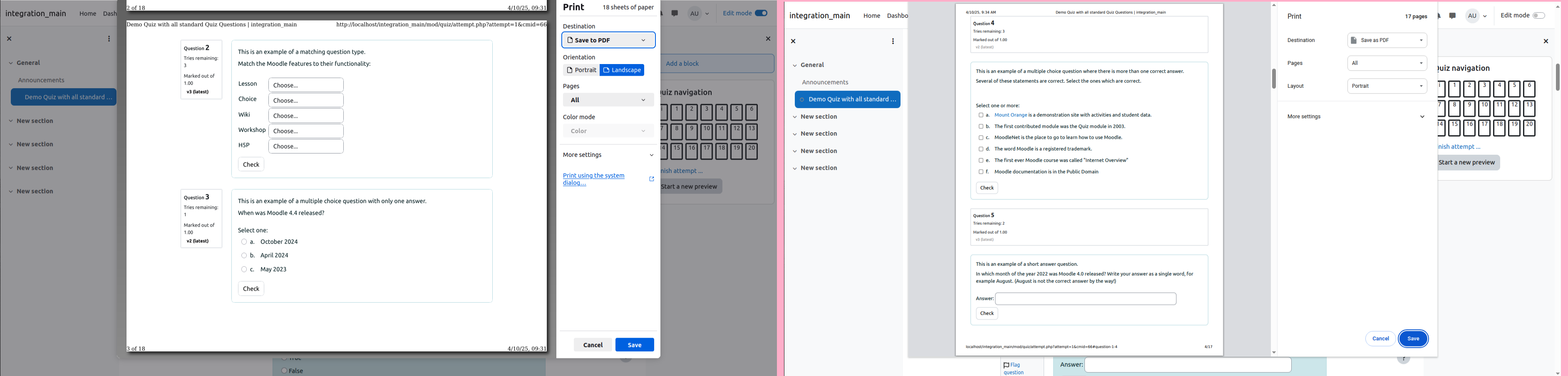Click external-link icon beside system dialog link
This screenshot has height=376, width=1568.
[x=651, y=179]
